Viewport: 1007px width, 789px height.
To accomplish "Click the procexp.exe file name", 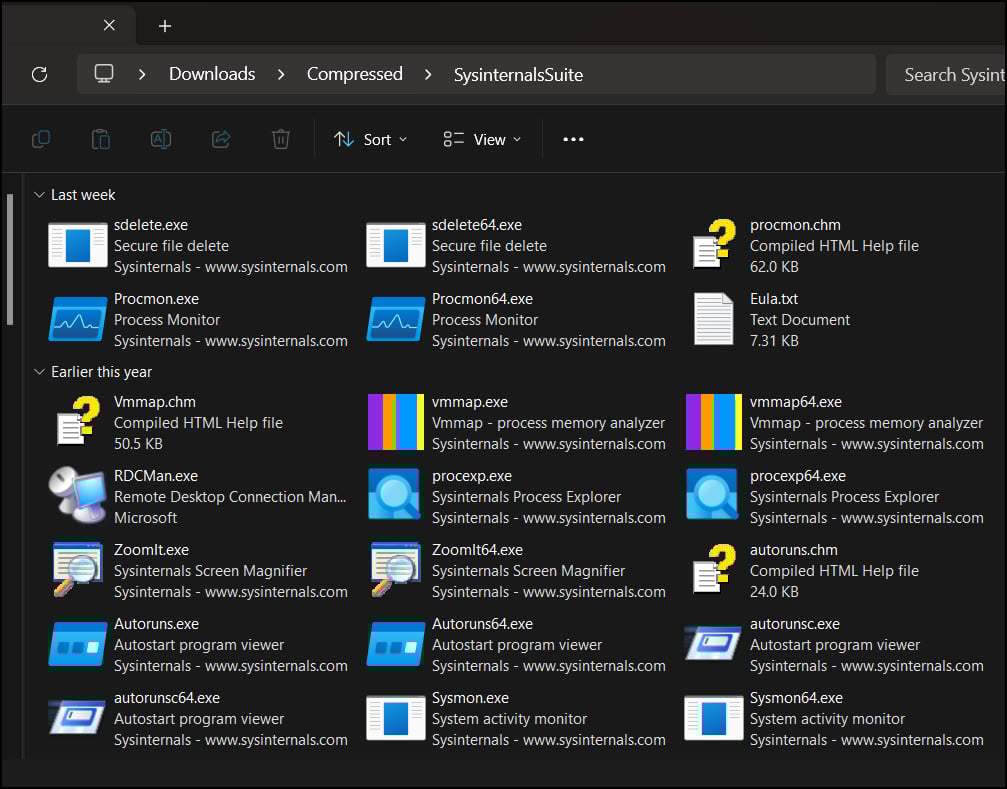I will [472, 476].
